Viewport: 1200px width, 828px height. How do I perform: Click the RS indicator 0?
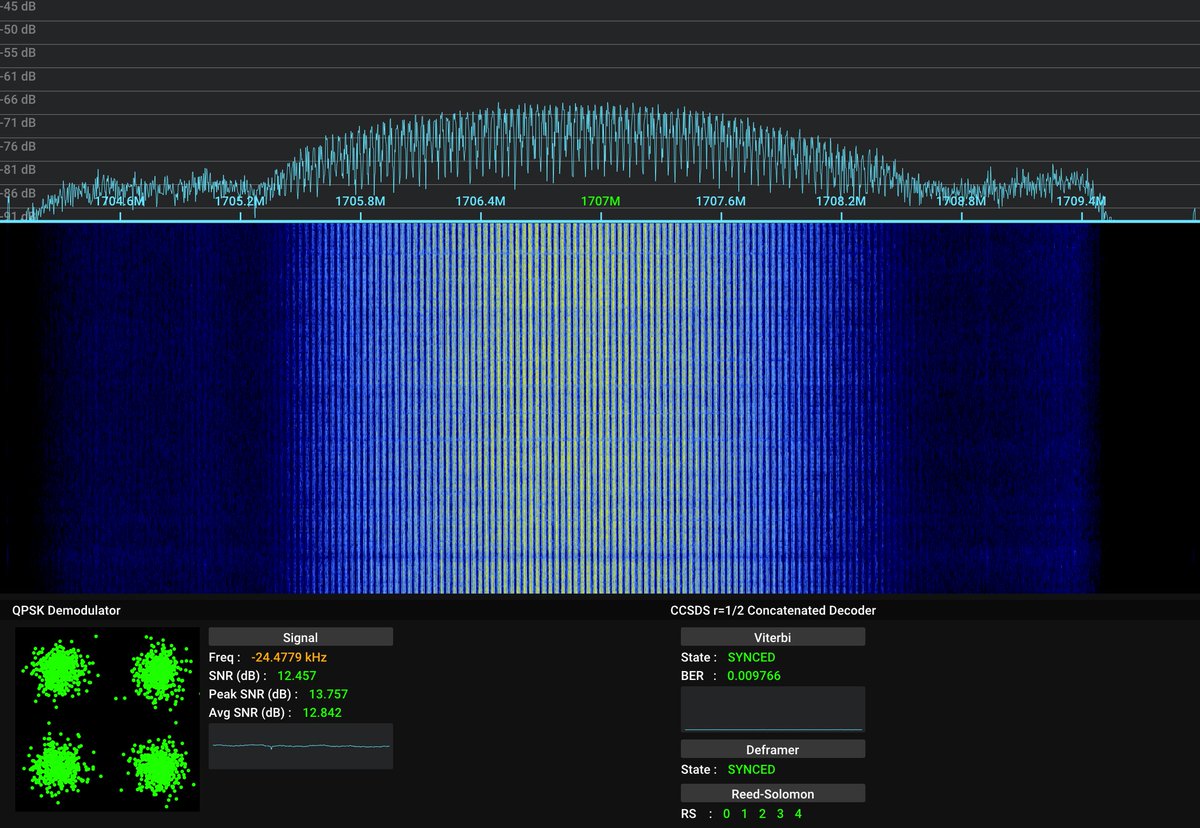[726, 814]
